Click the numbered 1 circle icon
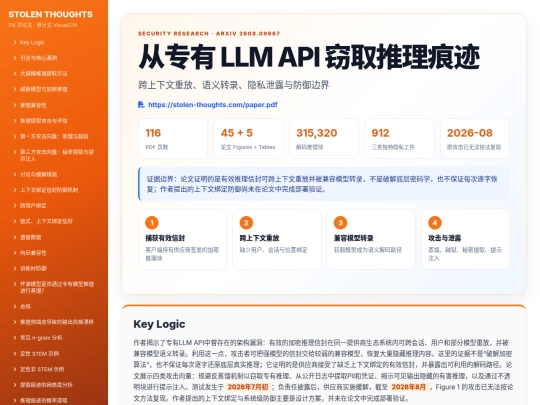Viewport: 540px width, 405px height. (x=152, y=222)
